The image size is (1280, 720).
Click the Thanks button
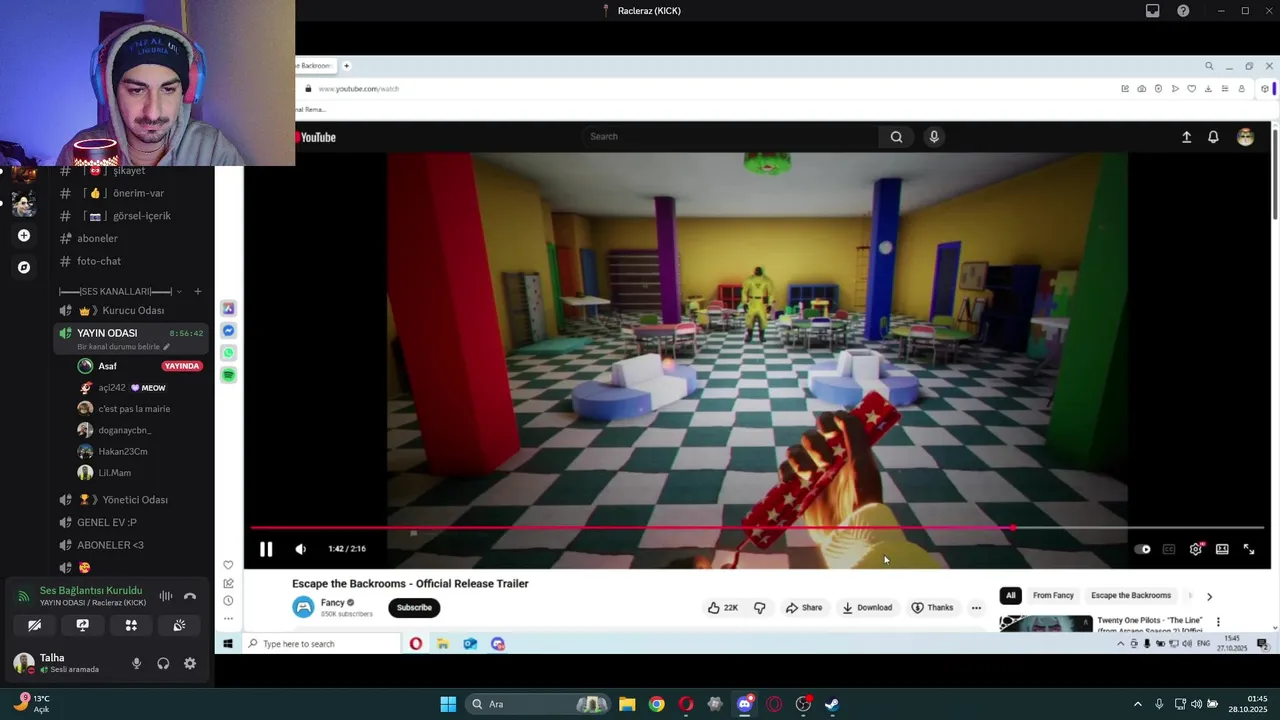(x=932, y=608)
